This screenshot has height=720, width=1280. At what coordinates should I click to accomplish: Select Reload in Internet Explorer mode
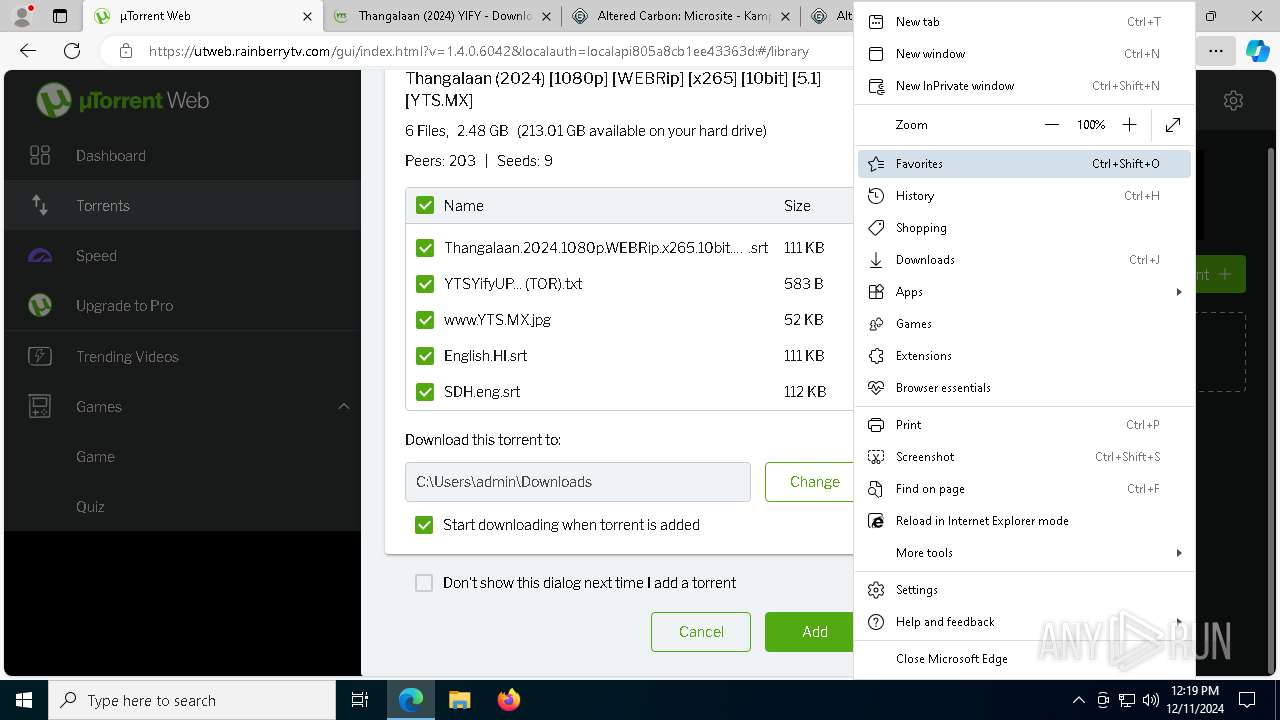coord(1024,520)
